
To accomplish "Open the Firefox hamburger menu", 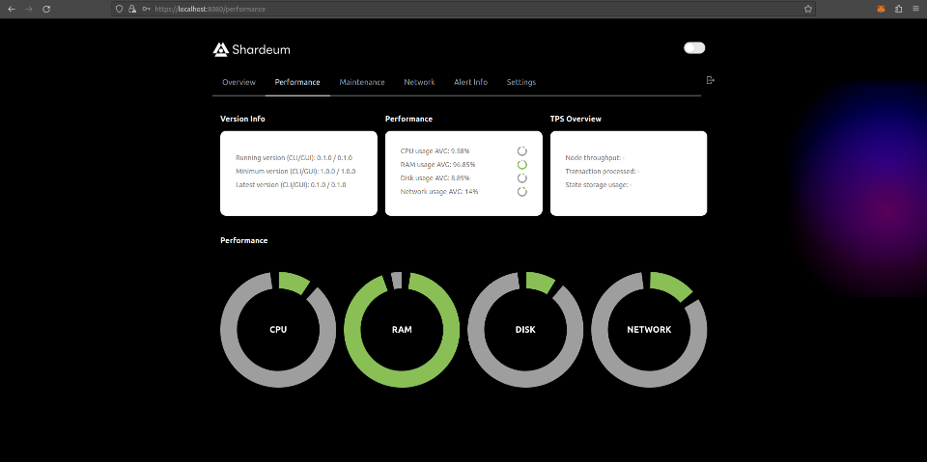I will 914,8.
